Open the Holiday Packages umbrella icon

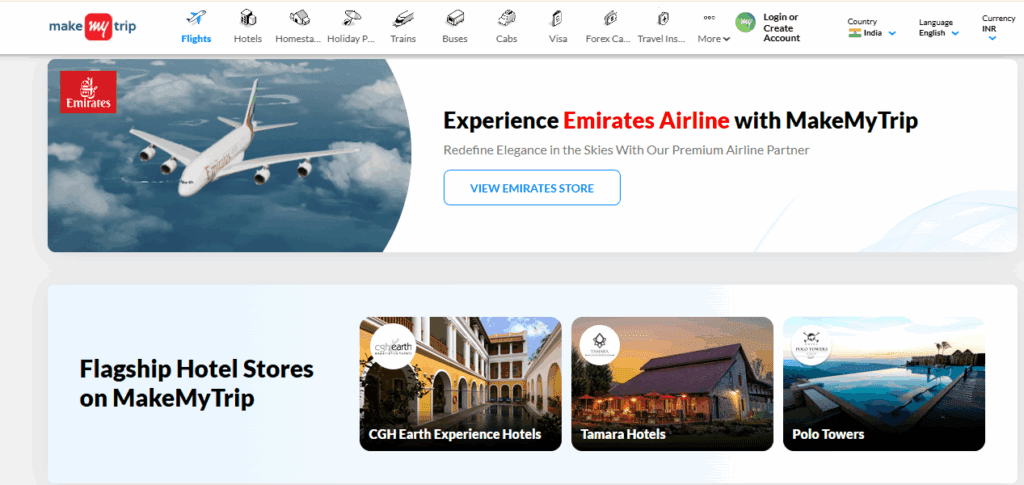(351, 18)
